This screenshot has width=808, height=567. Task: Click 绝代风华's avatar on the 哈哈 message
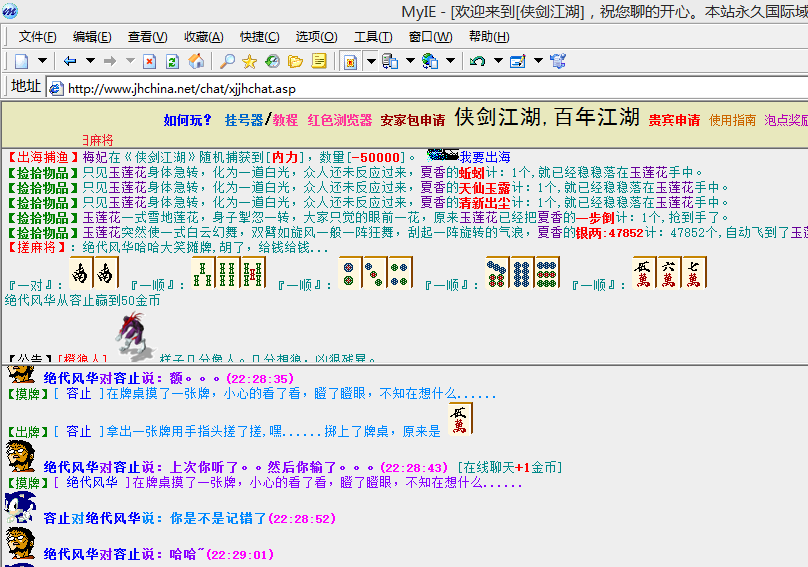(21, 543)
